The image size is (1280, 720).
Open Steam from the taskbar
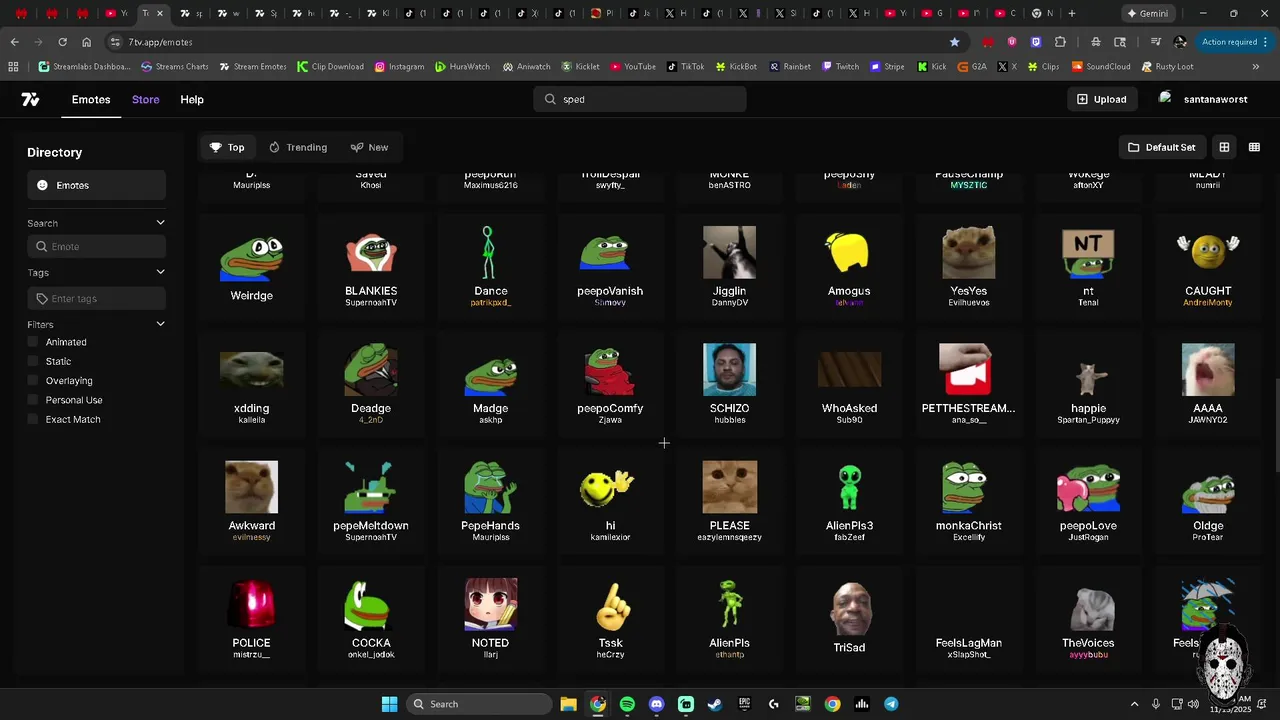pos(715,704)
